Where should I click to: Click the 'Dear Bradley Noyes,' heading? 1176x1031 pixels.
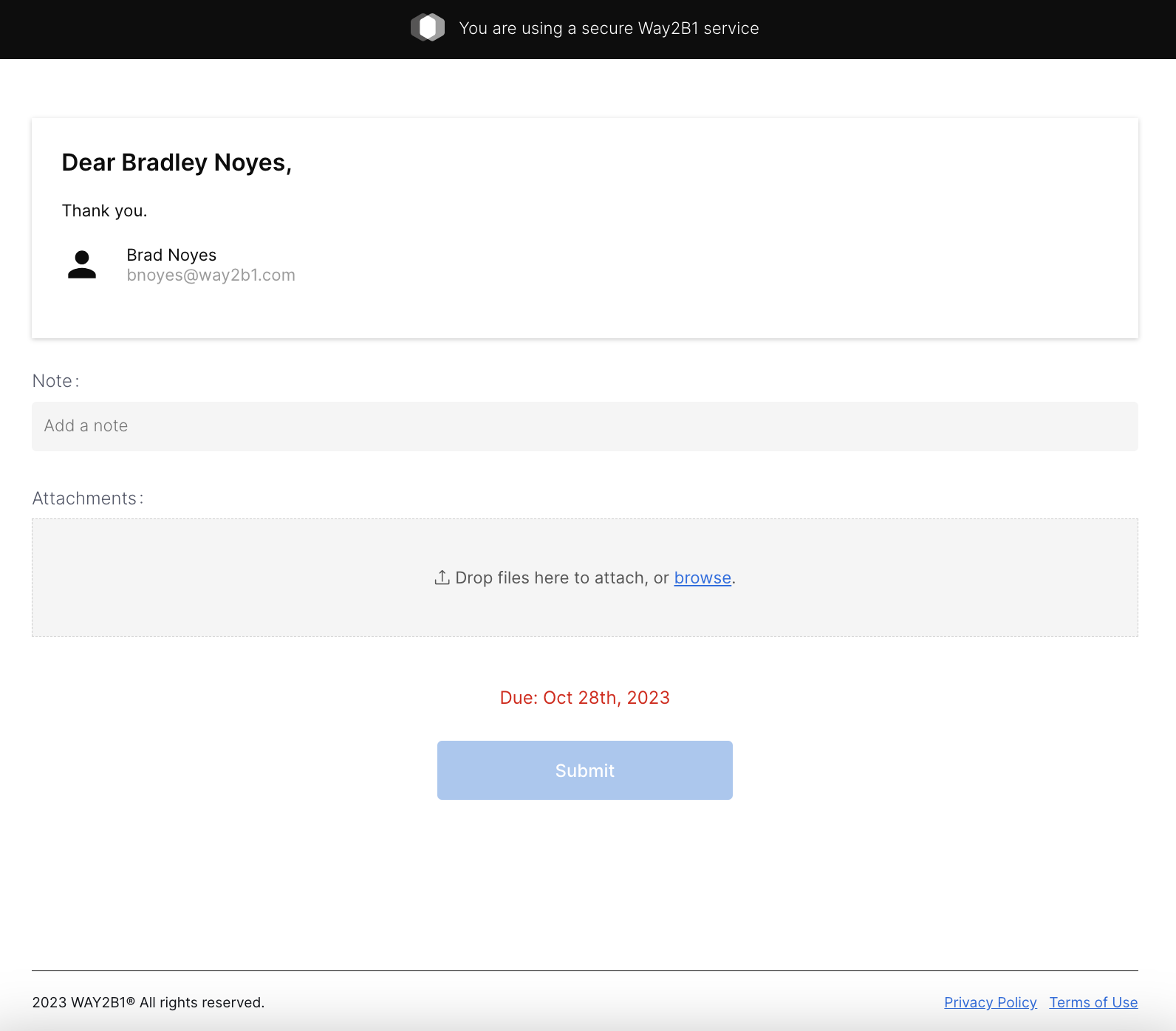click(x=177, y=162)
